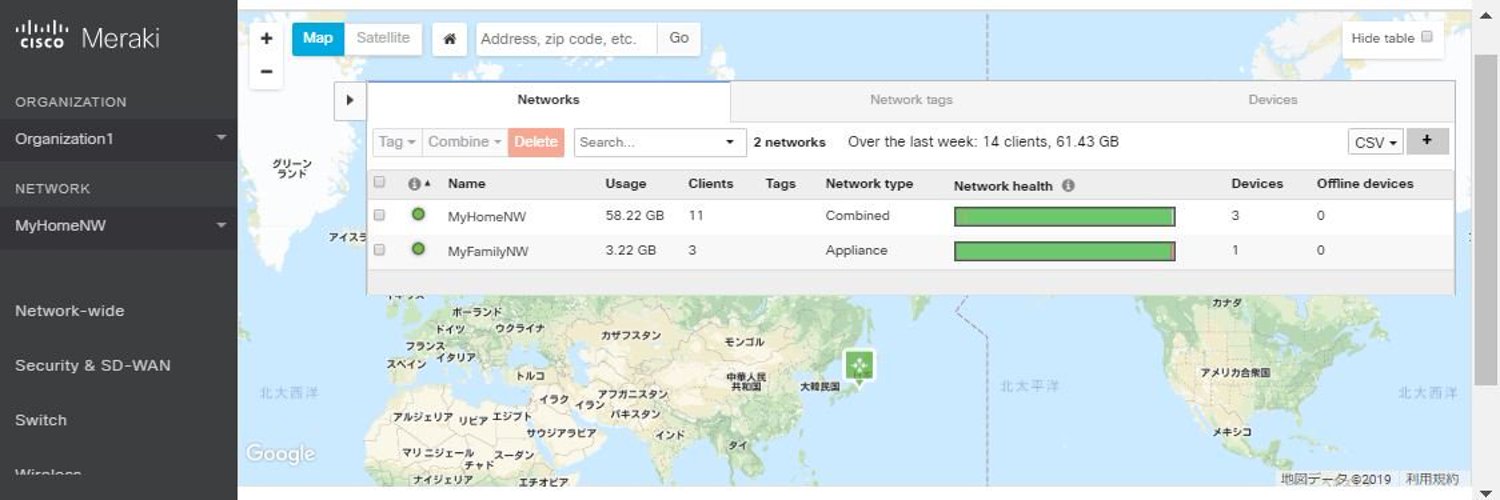Toggle the Hide table checkbox
1500x500 pixels.
coord(1427,37)
